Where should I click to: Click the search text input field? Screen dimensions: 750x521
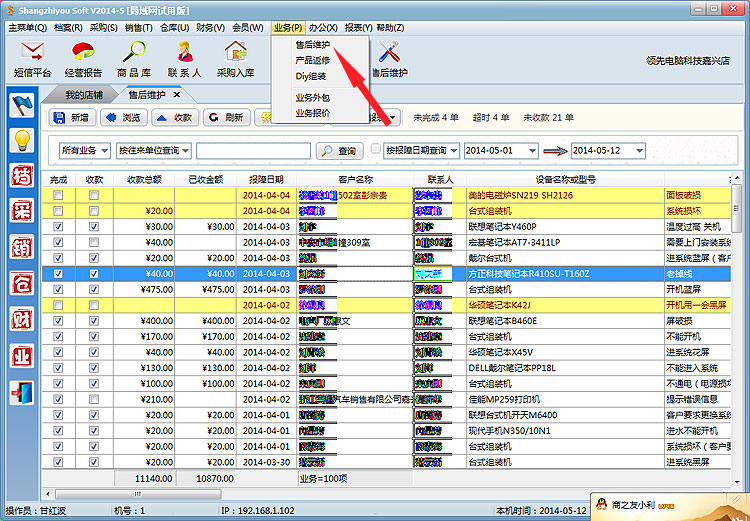click(252, 151)
